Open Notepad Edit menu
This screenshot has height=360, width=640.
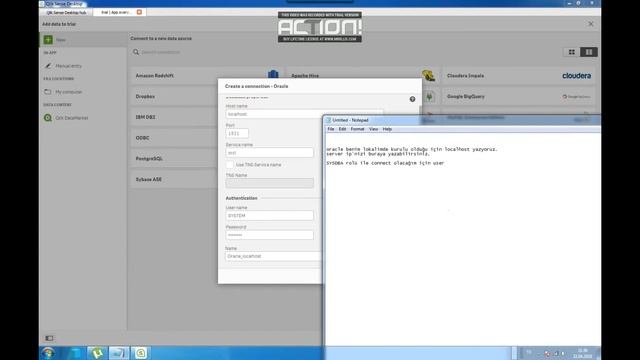(x=342, y=129)
